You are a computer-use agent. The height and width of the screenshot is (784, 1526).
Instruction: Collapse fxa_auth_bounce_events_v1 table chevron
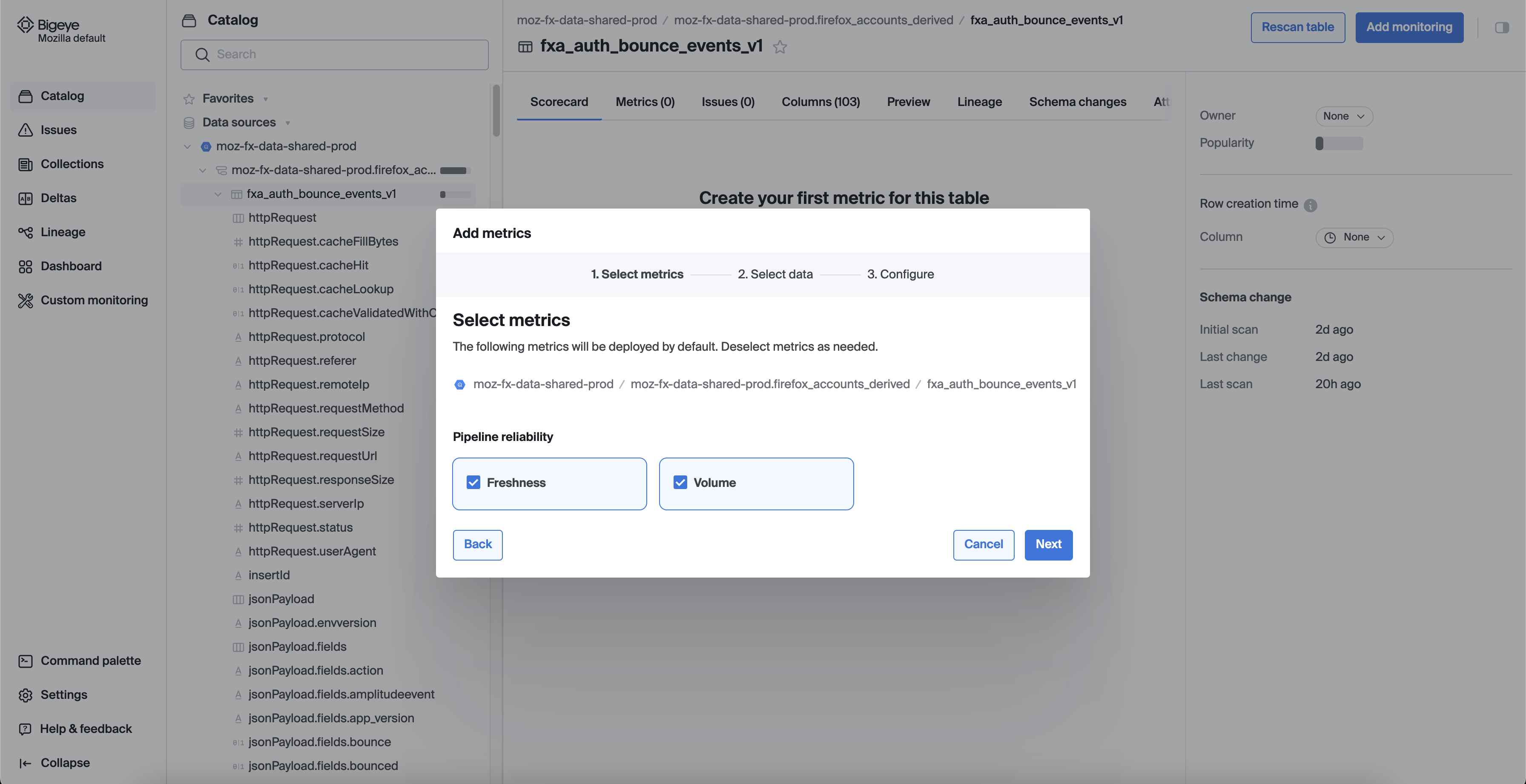point(218,194)
